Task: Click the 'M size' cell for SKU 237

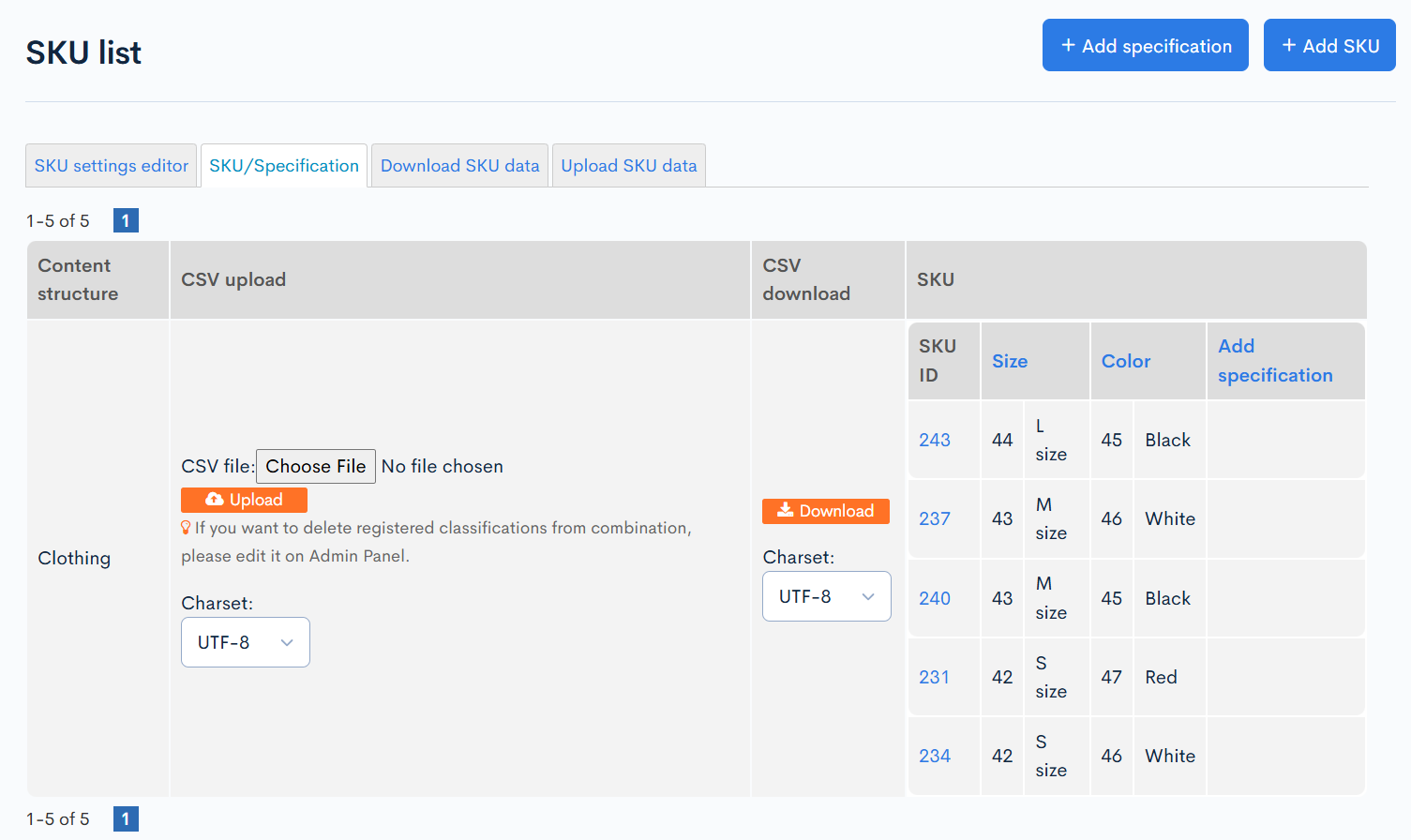Action: (x=1057, y=518)
